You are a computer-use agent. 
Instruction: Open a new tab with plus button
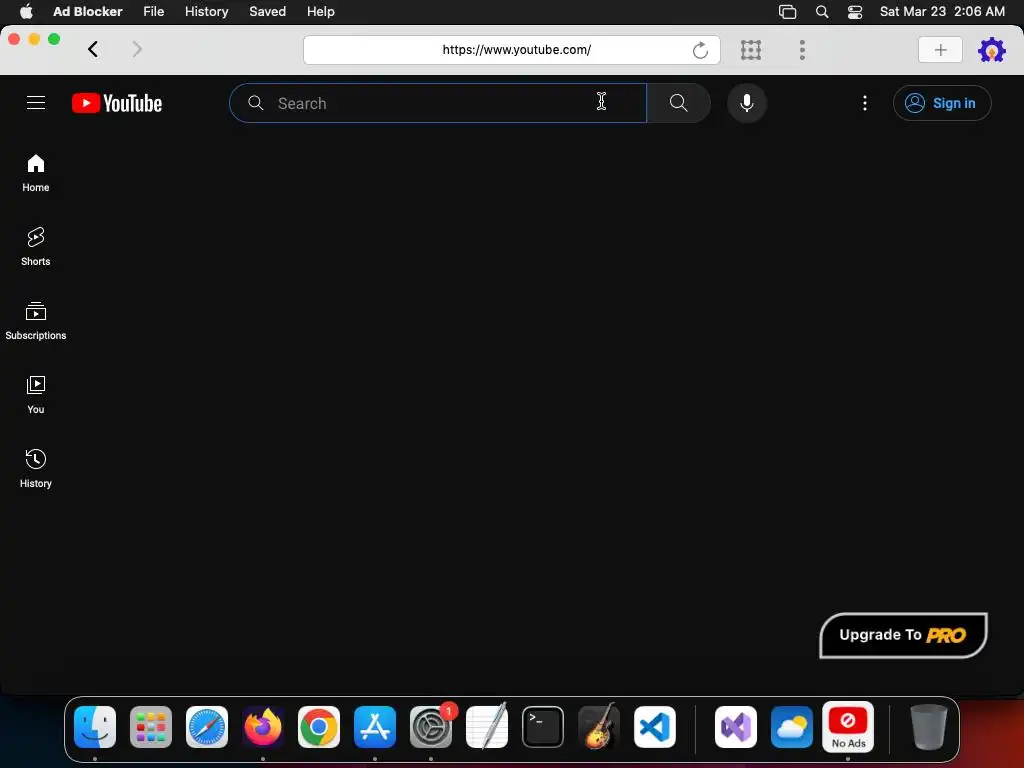tap(940, 50)
